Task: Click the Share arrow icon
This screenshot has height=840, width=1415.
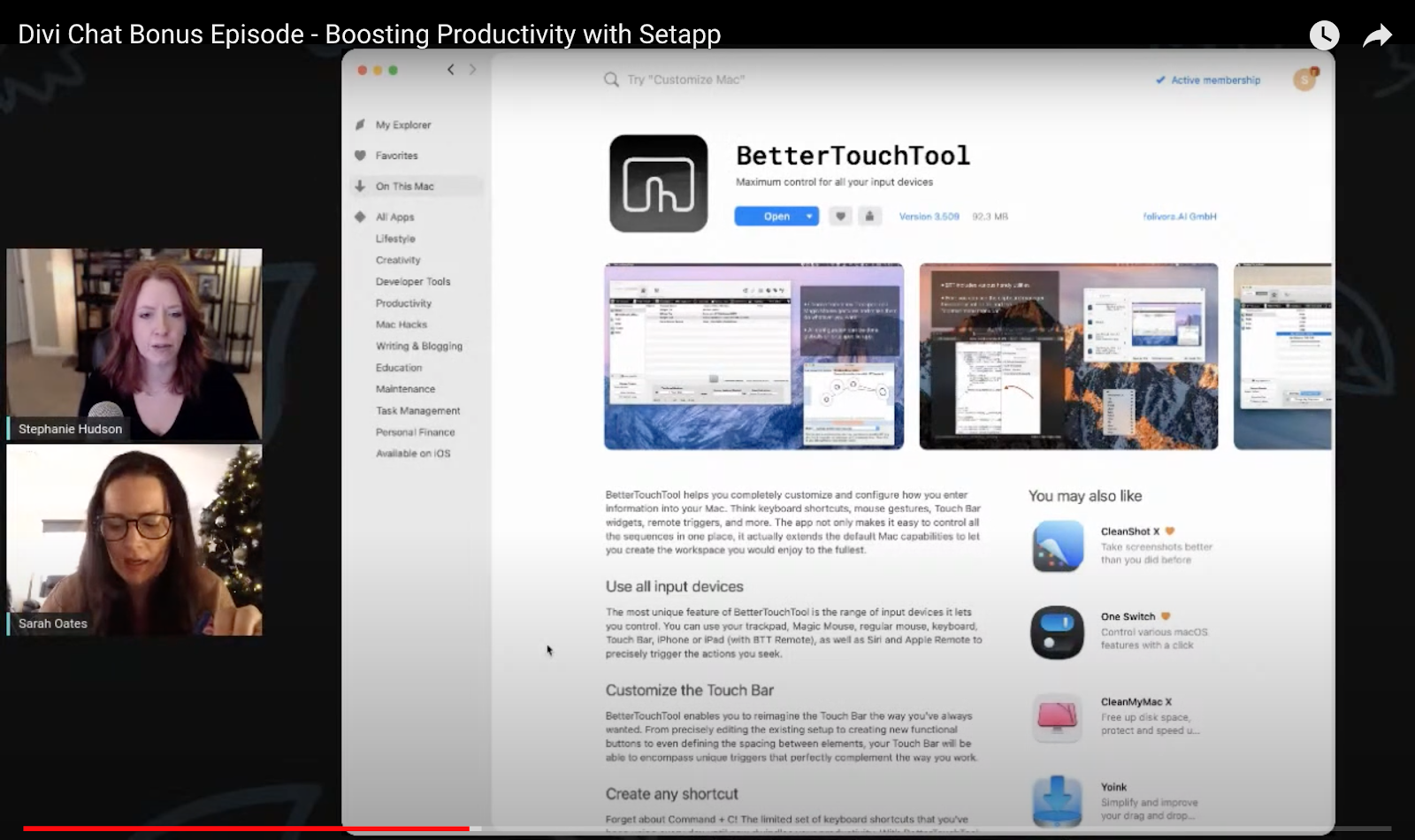Action: point(1377,36)
